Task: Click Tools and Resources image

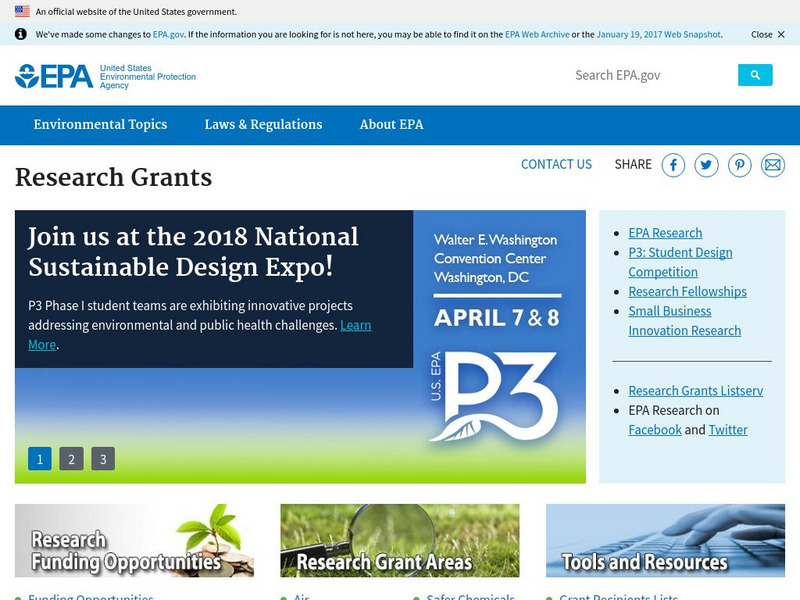Action: pos(665,540)
